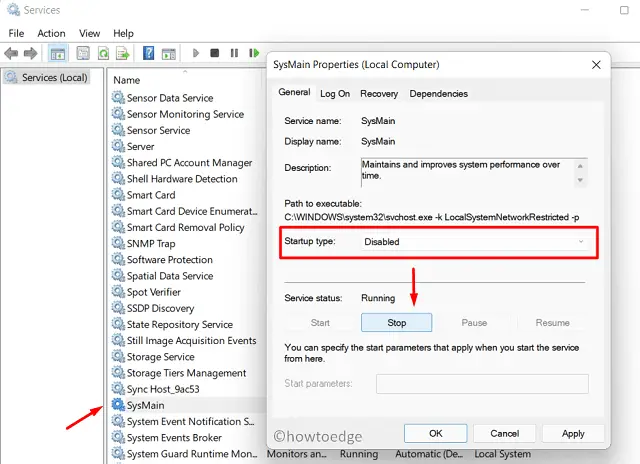Viewport: 640px width, 464px height.
Task: Click the Apply button
Action: click(x=573, y=434)
